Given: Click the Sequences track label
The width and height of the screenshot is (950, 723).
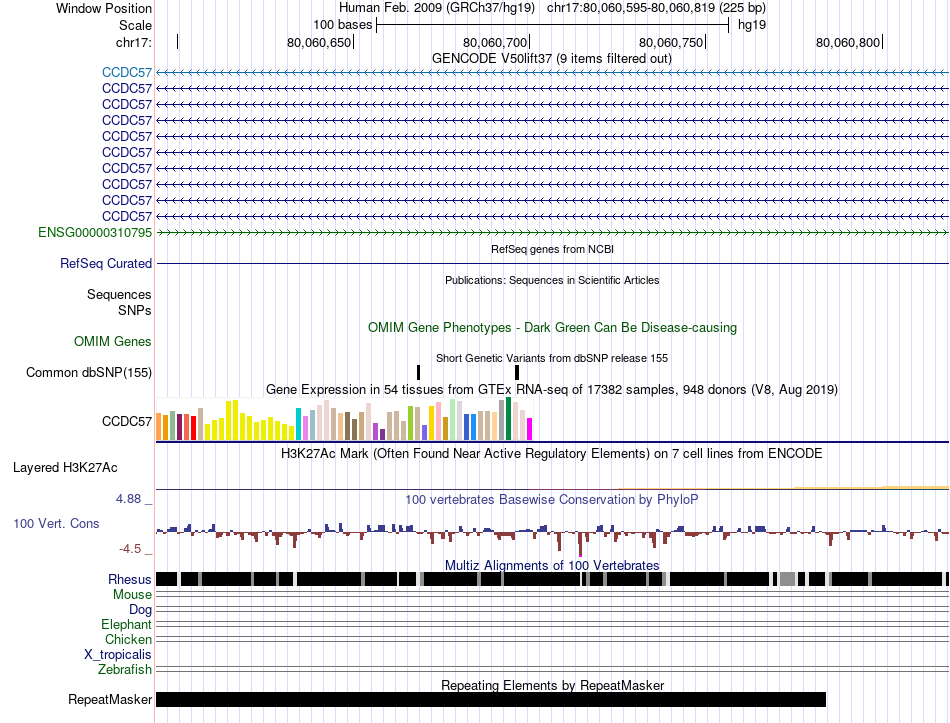Looking at the screenshot, I should coord(119,295).
